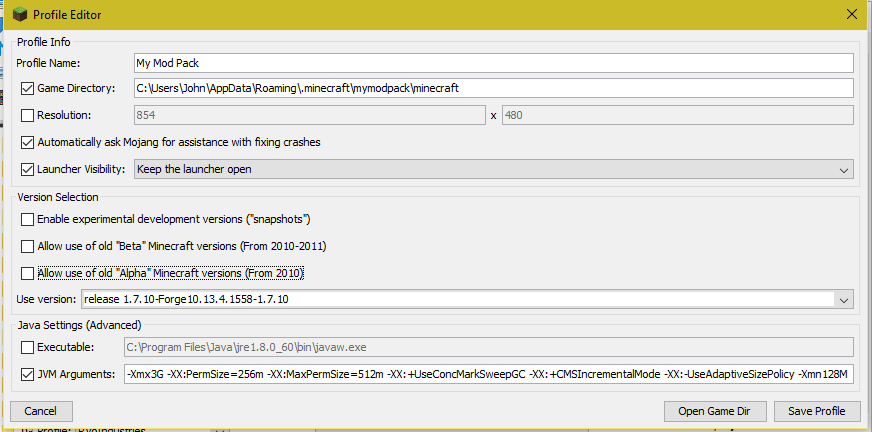Toggle automatic Mojang crash assistance checkbox
Image resolution: width=872 pixels, height=432 pixels.
[x=27, y=142]
